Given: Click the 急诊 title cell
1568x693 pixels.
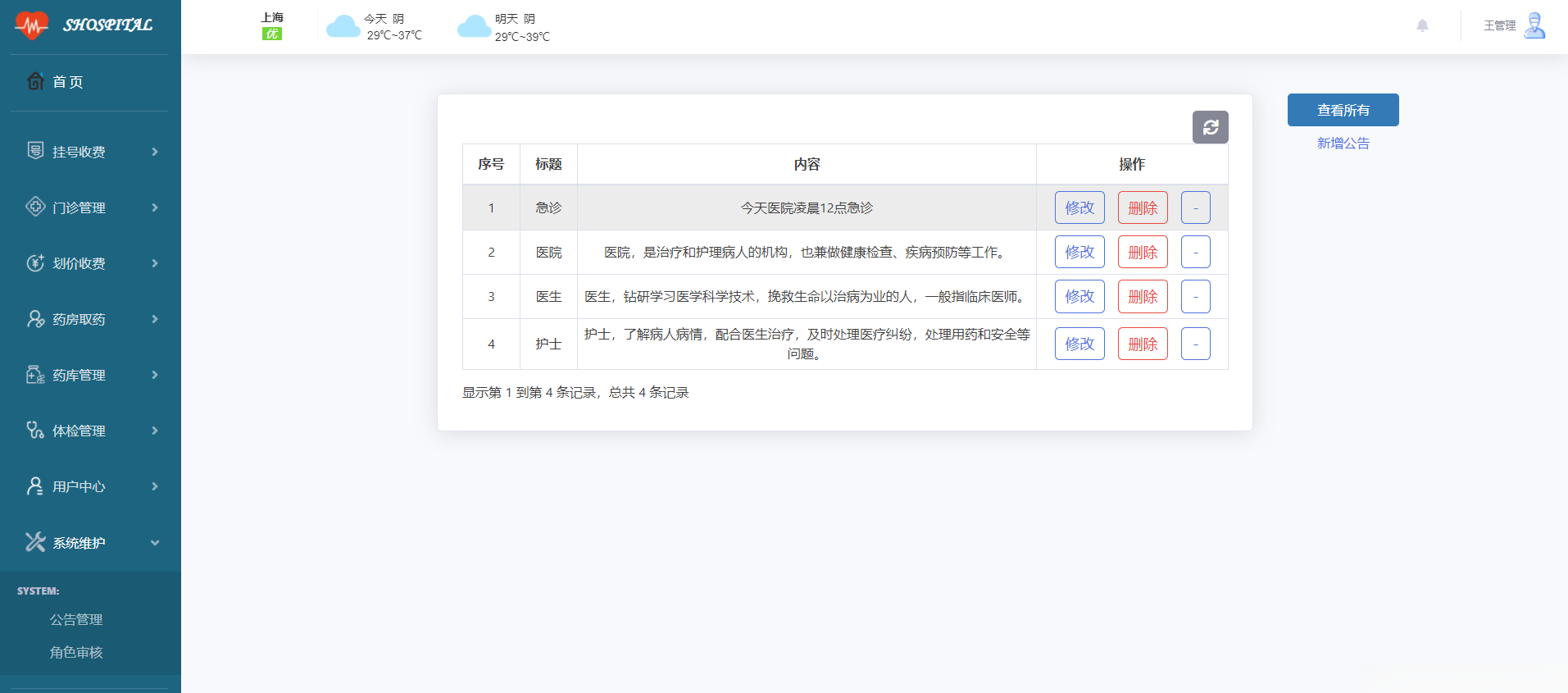Looking at the screenshot, I should 548,207.
